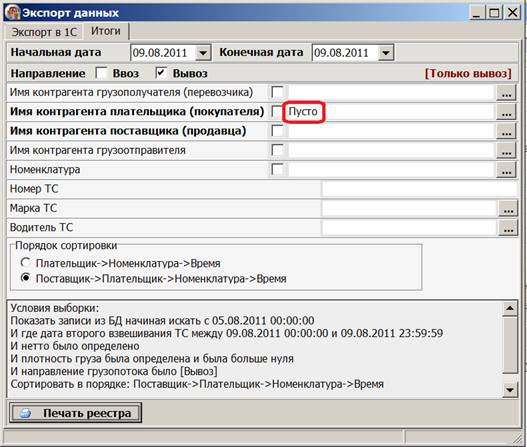Image resolution: width=527 pixels, height=447 pixels.
Task: Expand the Начальная дата date dropdown
Action: 203,53
